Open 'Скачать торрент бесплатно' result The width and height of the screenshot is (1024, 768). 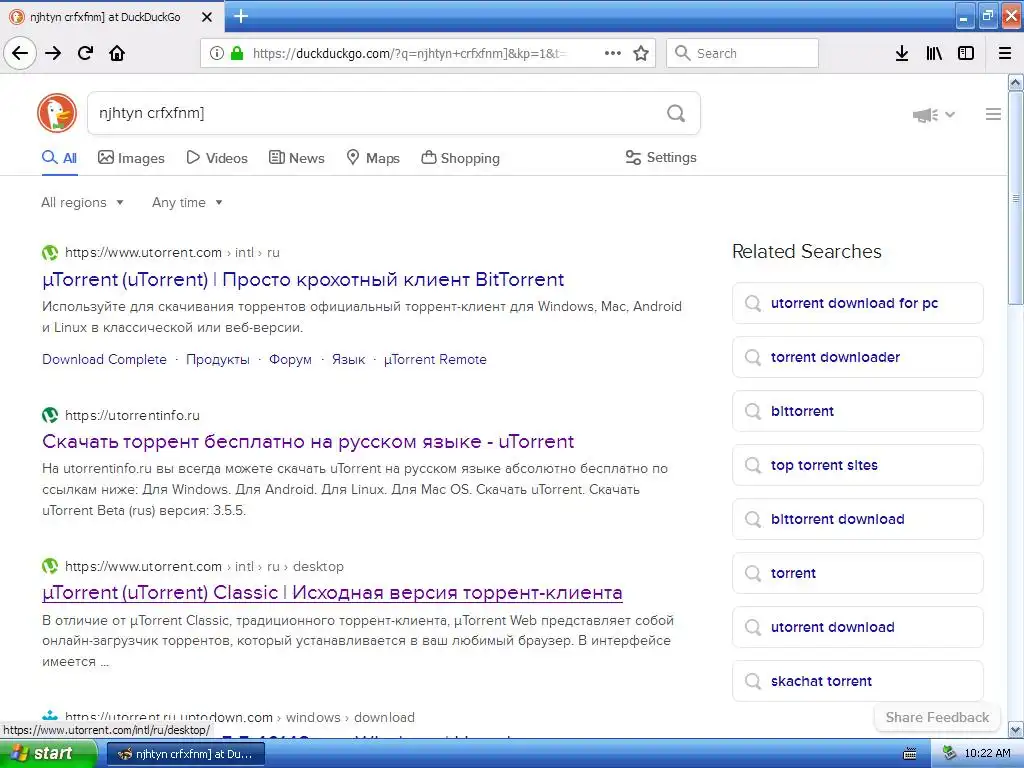click(x=308, y=441)
